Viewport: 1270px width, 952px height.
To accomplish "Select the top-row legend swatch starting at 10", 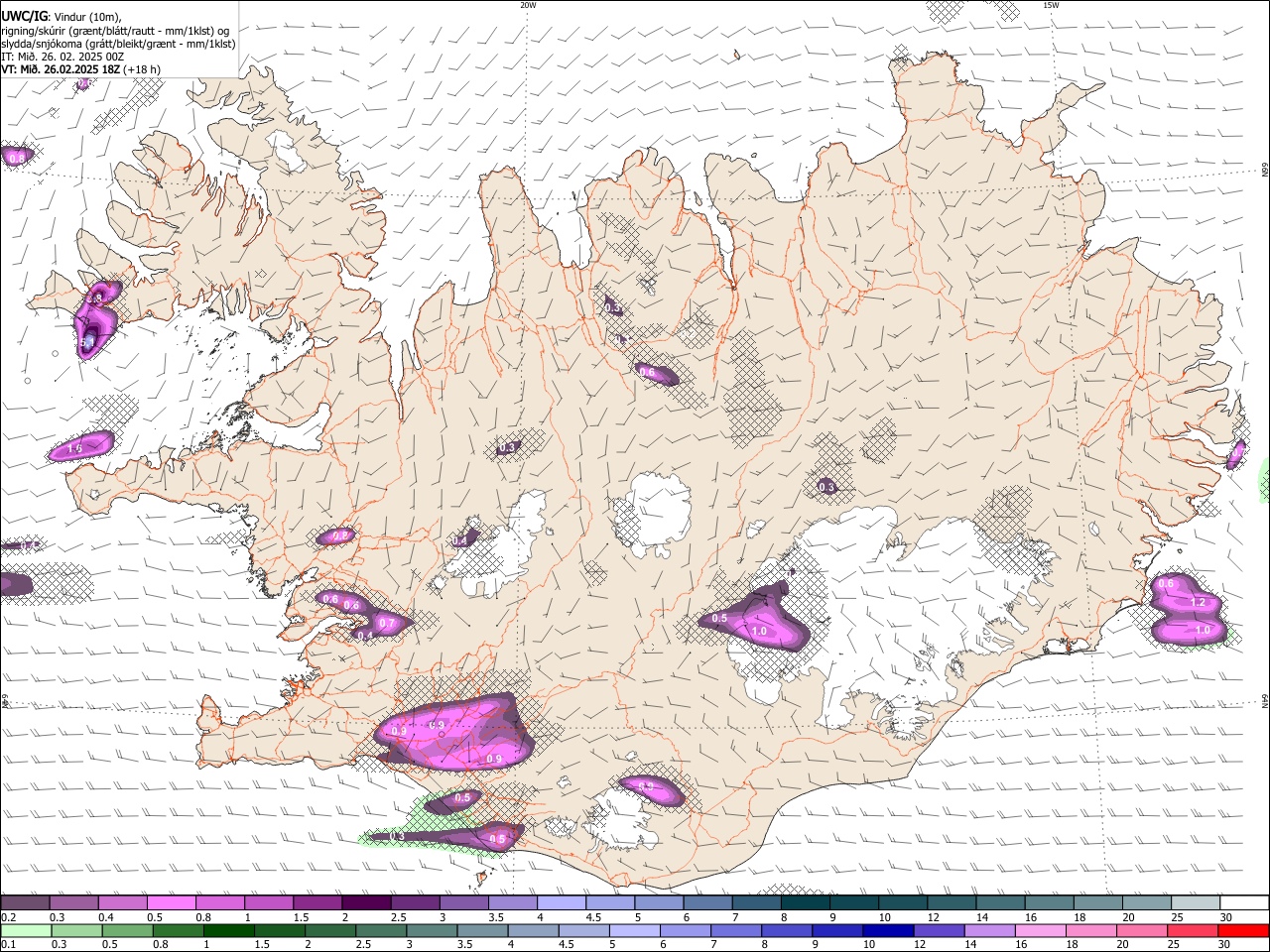I will pos(901,903).
